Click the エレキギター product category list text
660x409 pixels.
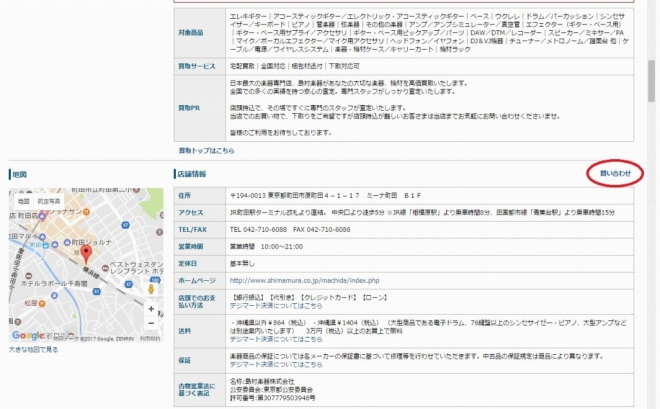pyautogui.click(x=429, y=32)
